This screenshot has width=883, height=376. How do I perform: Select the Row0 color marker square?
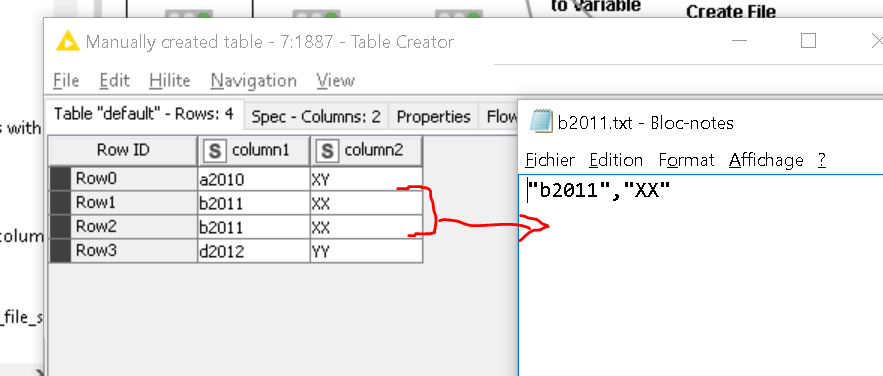pos(60,179)
